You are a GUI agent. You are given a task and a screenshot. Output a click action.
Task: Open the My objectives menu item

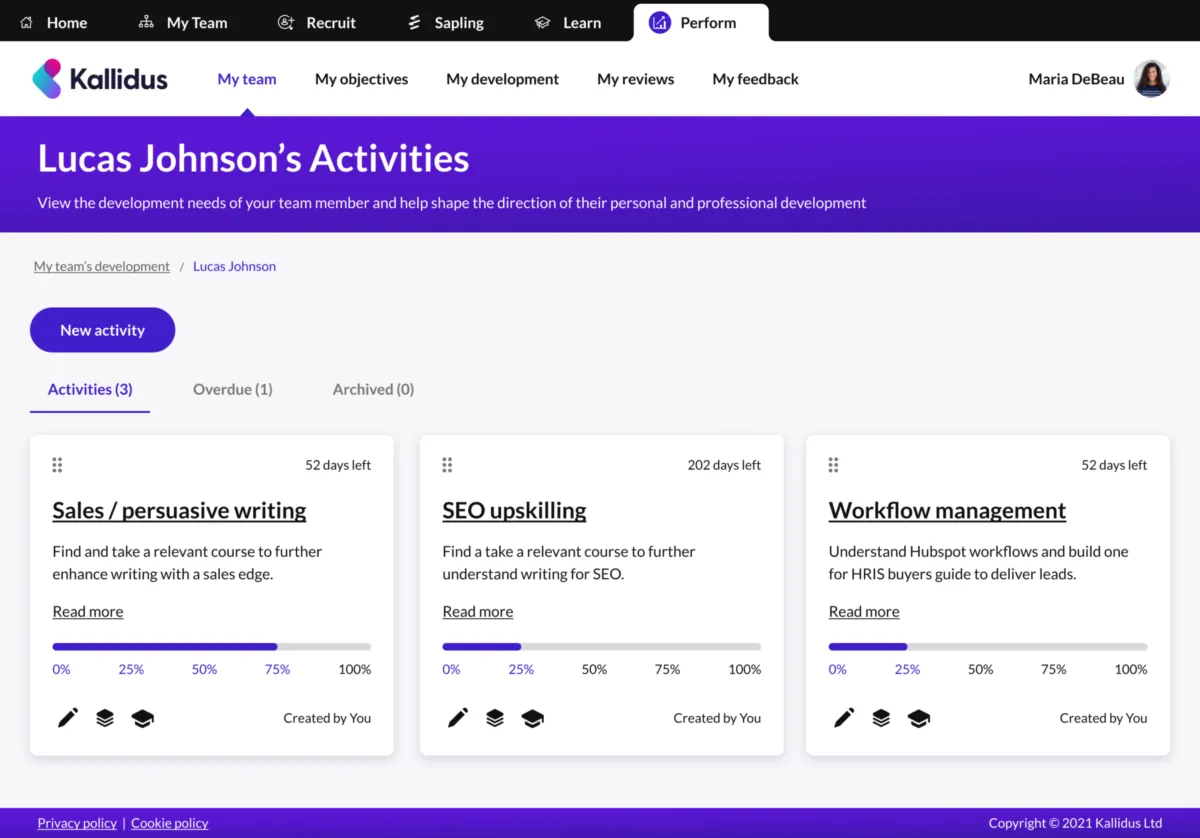361,79
